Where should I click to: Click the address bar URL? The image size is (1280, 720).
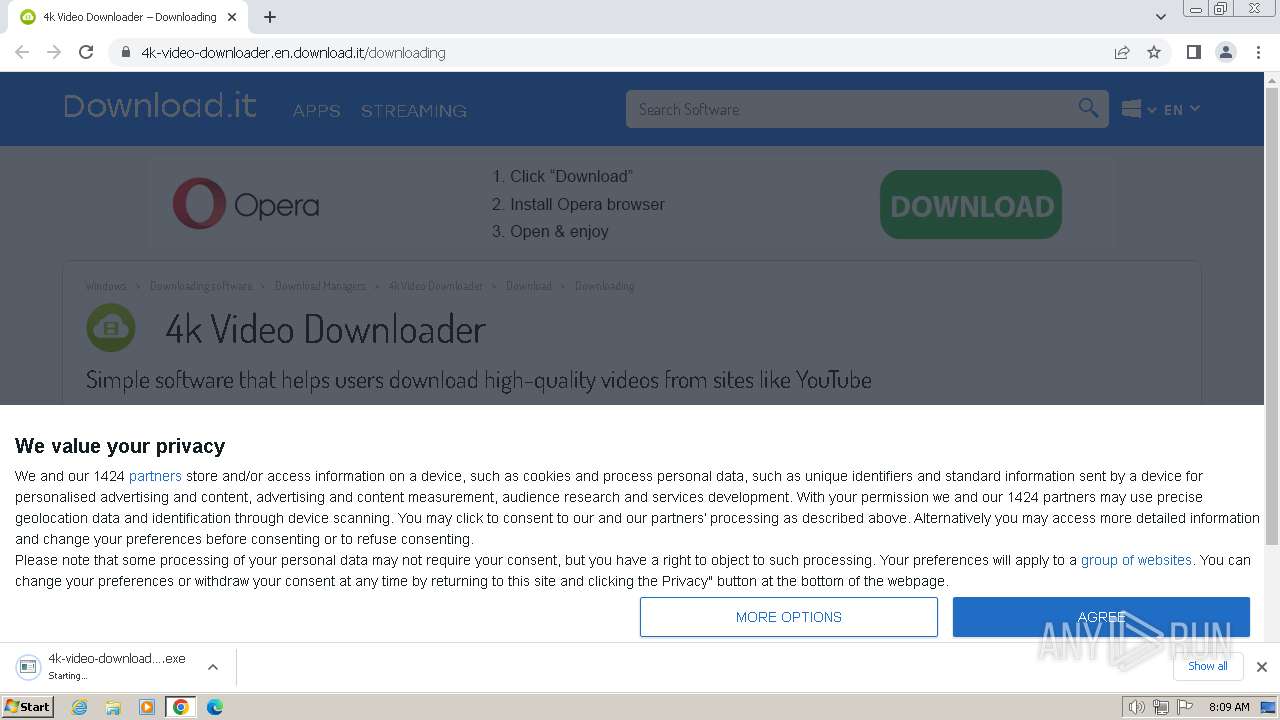pyautogui.click(x=293, y=52)
